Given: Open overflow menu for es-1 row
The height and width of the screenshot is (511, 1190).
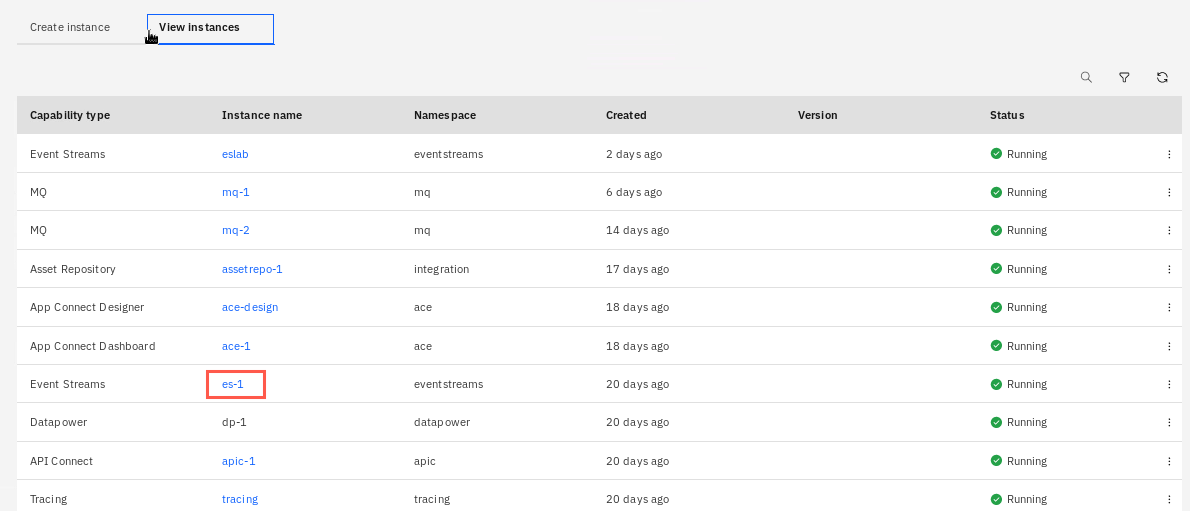Looking at the screenshot, I should 1169,384.
